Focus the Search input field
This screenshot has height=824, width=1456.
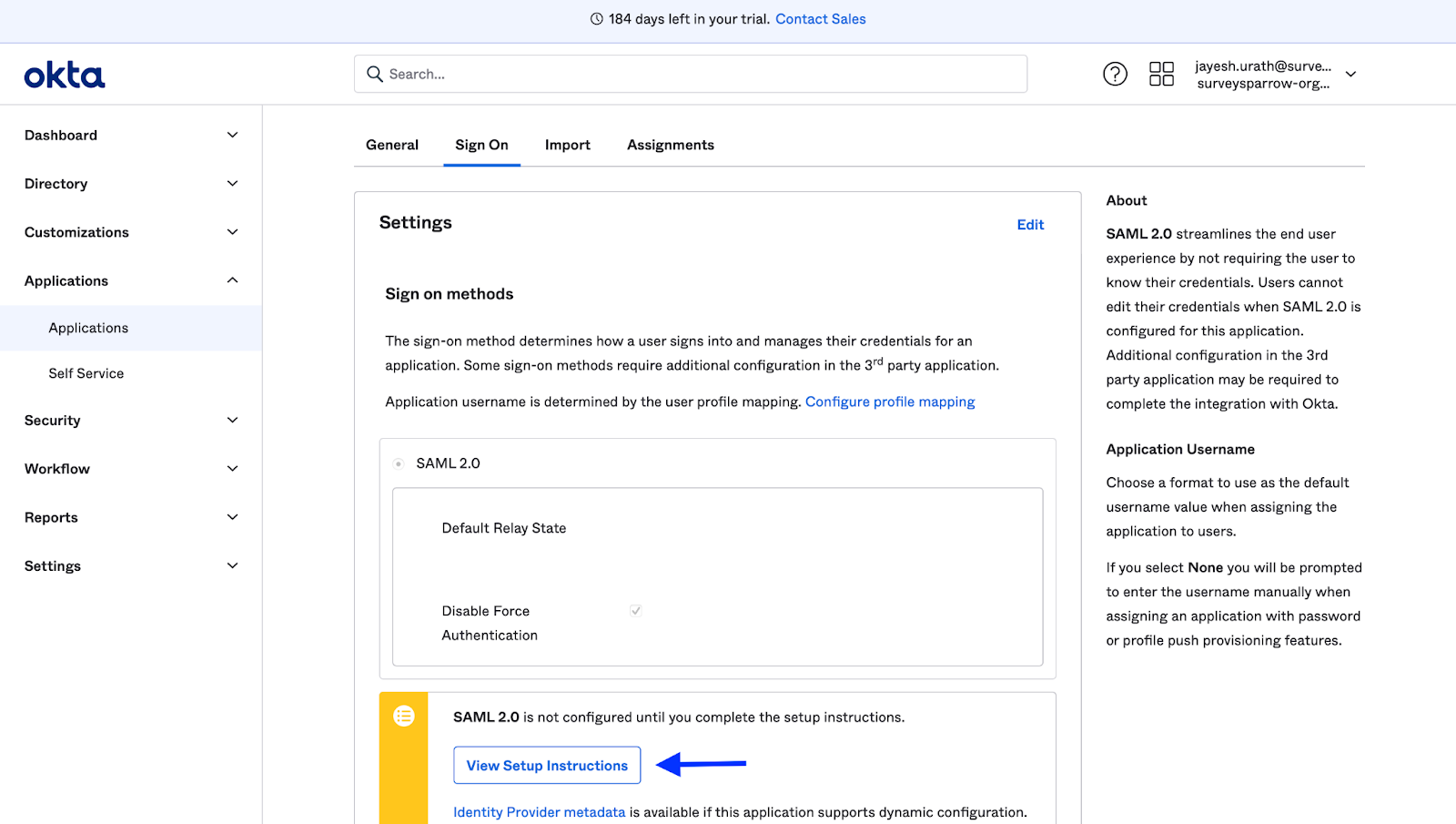tap(691, 74)
